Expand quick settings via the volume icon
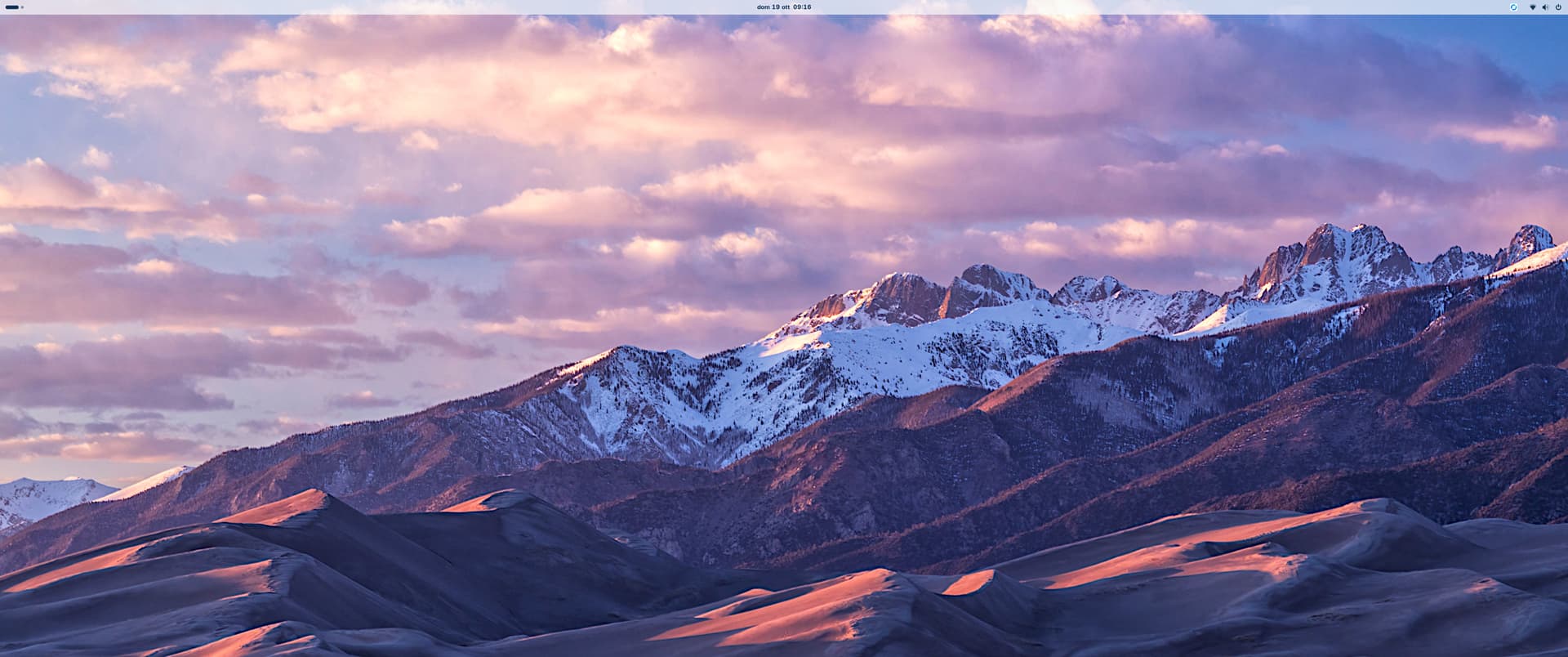 click(1545, 7)
